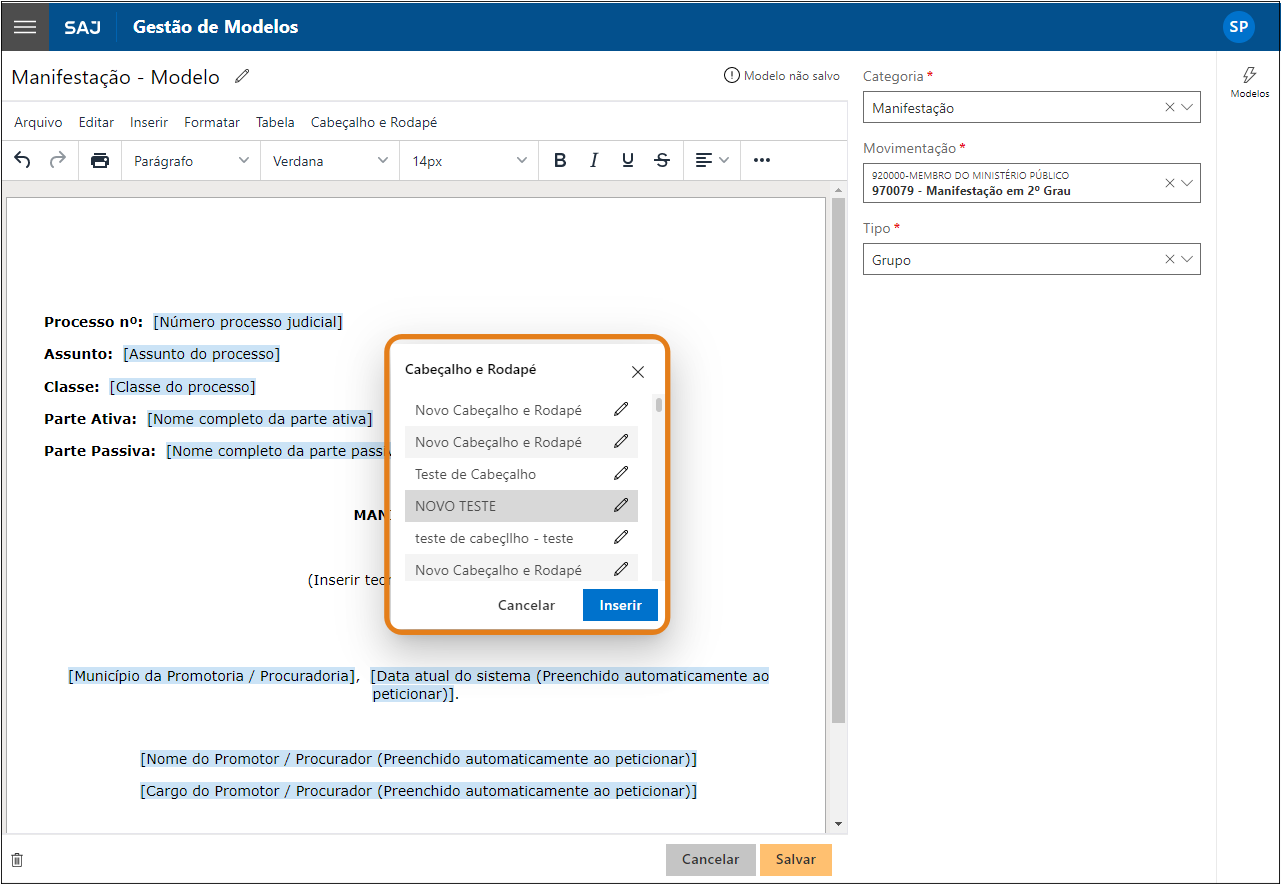Open the more options ellipsis
The height and width of the screenshot is (885, 1281).
[762, 160]
